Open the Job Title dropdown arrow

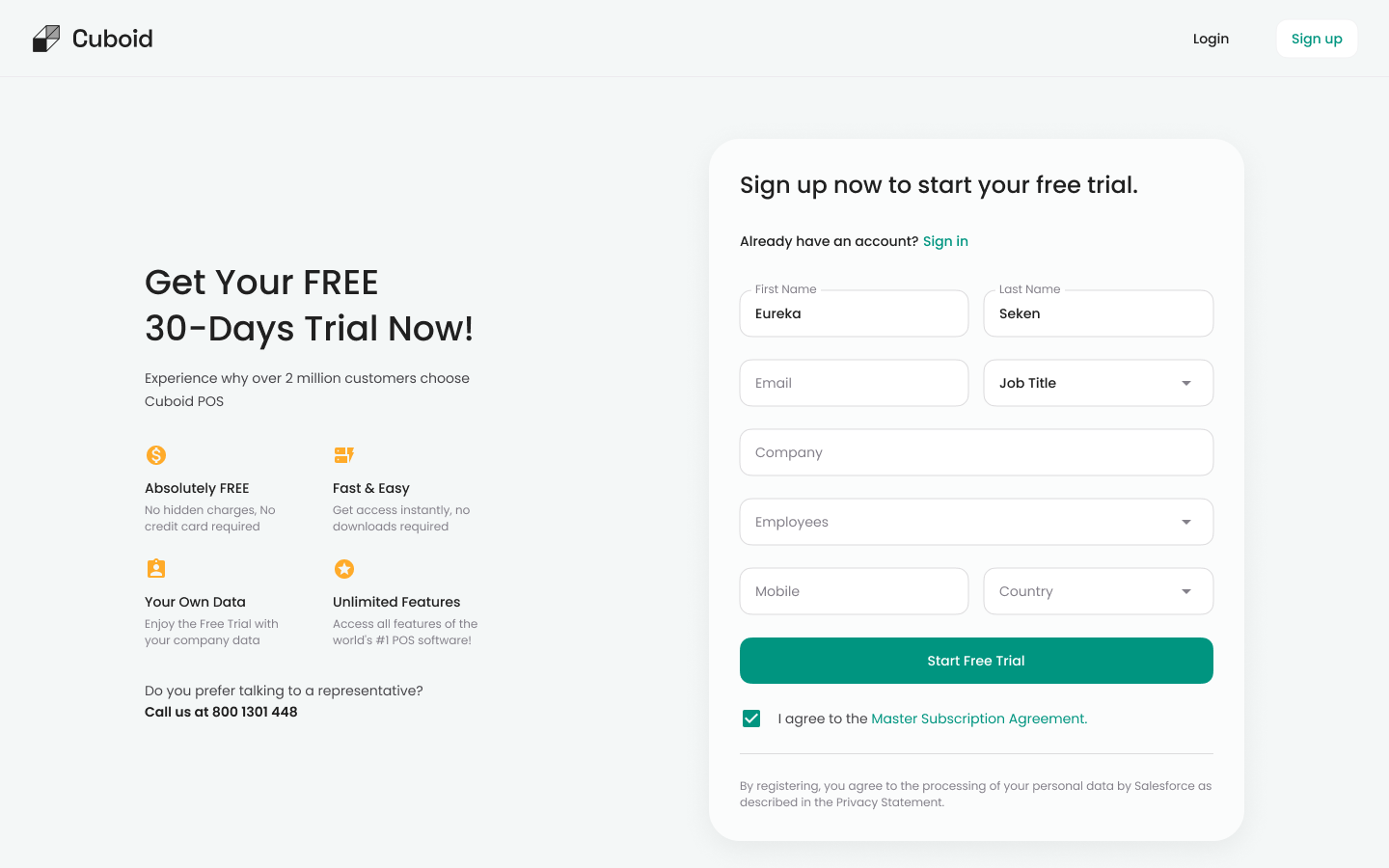(x=1185, y=383)
